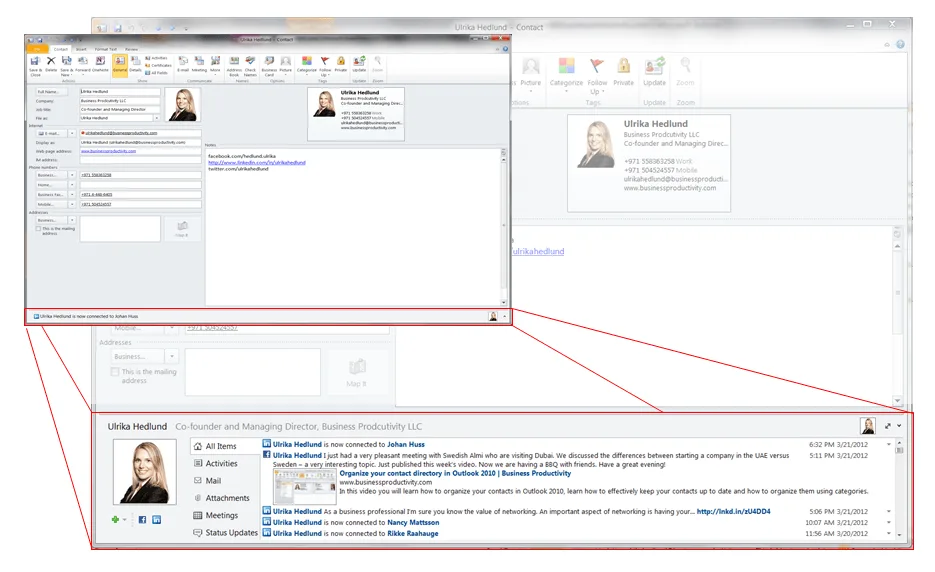Open Mobile phone type dropdown arrow
The width and height of the screenshot is (935, 572).
72,205
